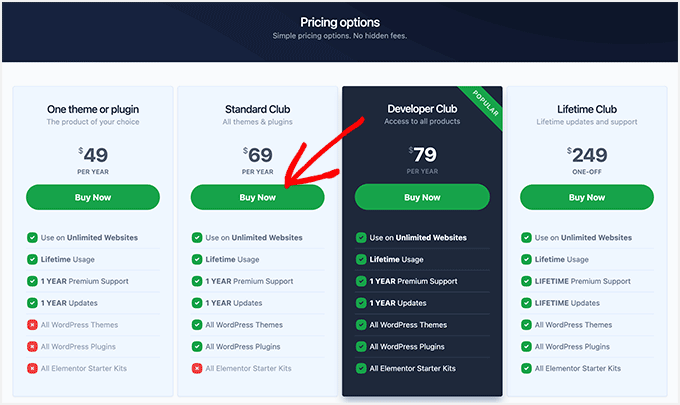Click Buy Now under One theme or plugin

(93, 197)
